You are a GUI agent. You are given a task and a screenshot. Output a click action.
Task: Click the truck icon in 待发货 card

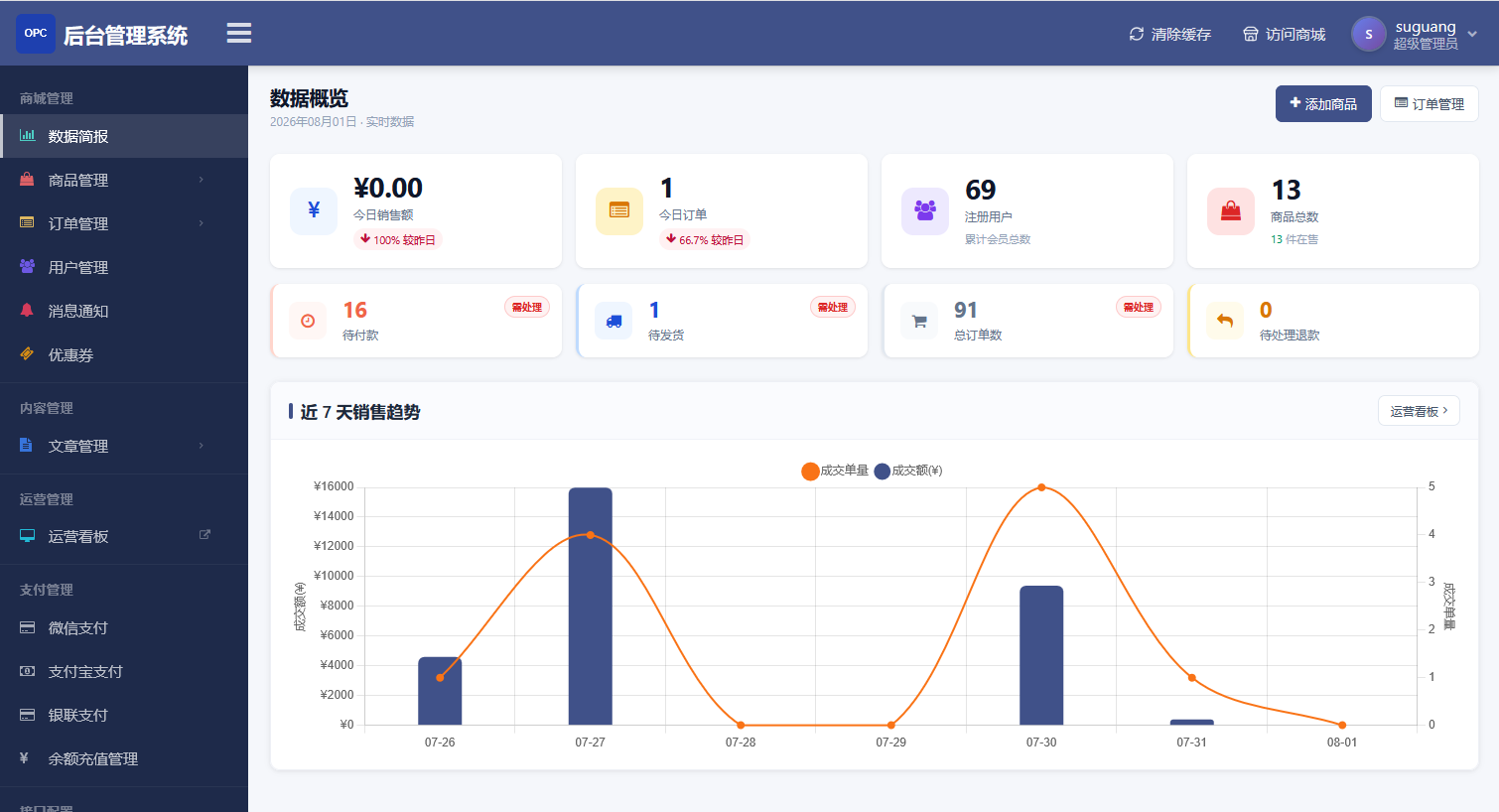(613, 321)
